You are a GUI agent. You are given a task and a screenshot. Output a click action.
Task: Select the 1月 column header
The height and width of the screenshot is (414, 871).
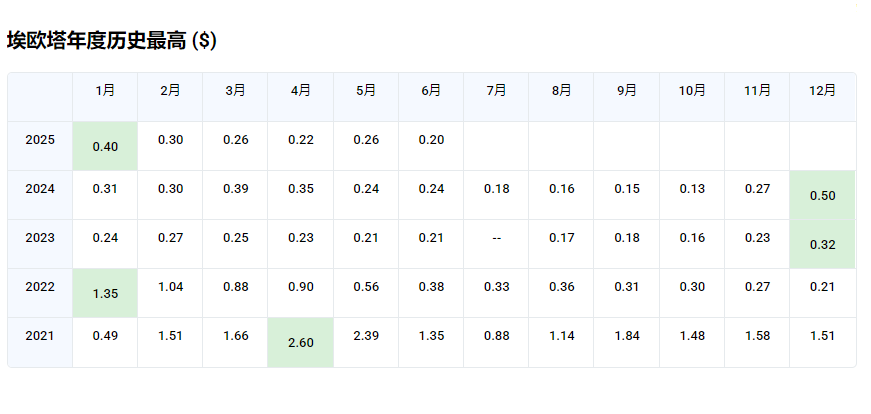[x=105, y=91]
